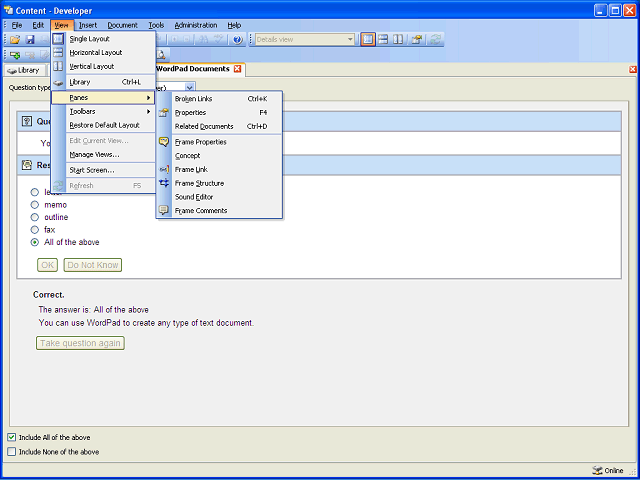The image size is (640, 480).
Task: Open the Details view dropdown
Action: point(350,40)
